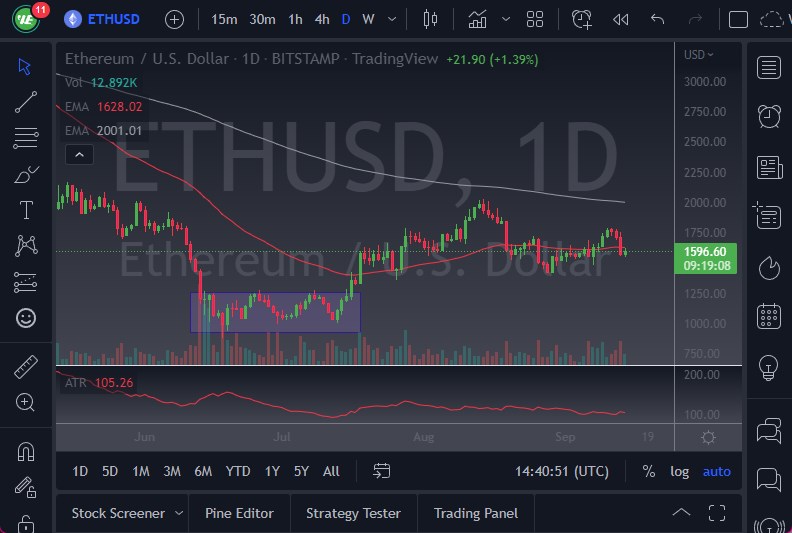Image resolution: width=792 pixels, height=533 pixels.
Task: Select the daily D timeframe
Action: tap(345, 20)
